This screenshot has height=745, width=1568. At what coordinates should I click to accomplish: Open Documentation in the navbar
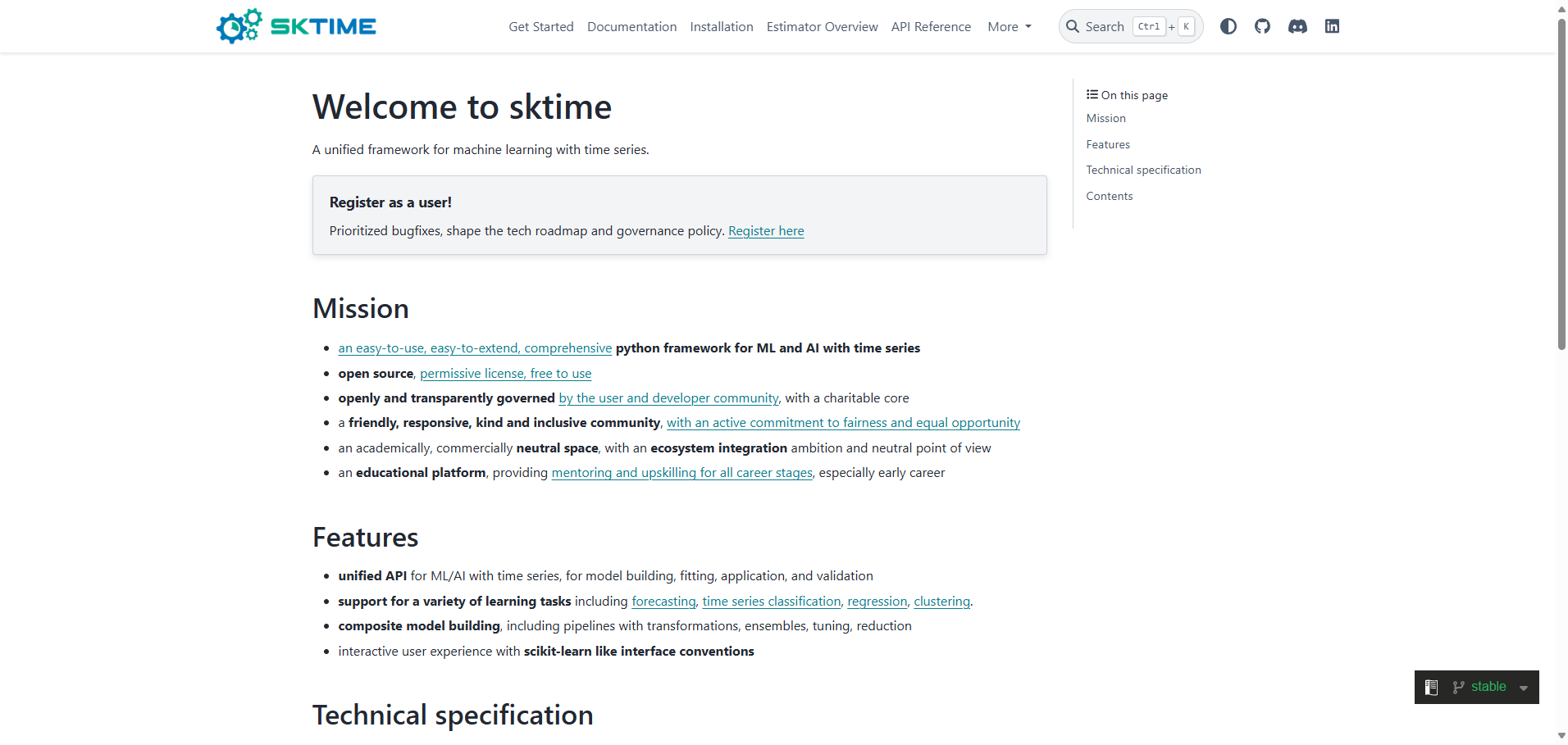631,26
